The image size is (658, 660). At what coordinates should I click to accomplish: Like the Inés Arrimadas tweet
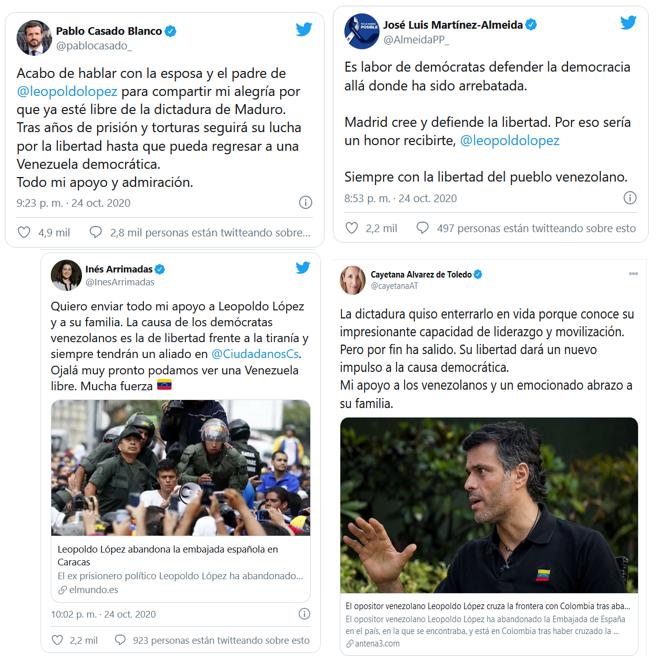(x=57, y=640)
